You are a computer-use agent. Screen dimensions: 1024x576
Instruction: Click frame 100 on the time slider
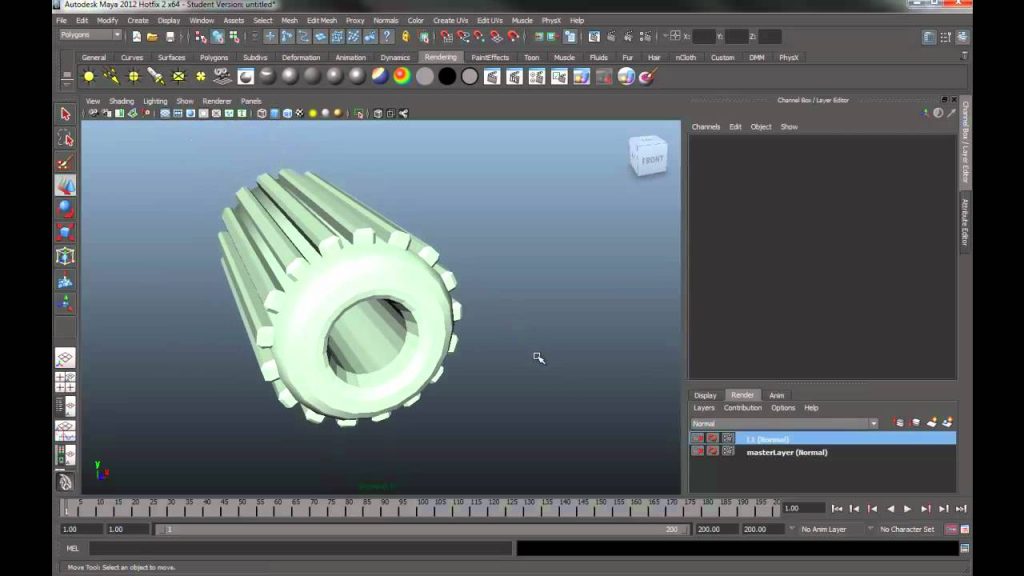[421, 508]
